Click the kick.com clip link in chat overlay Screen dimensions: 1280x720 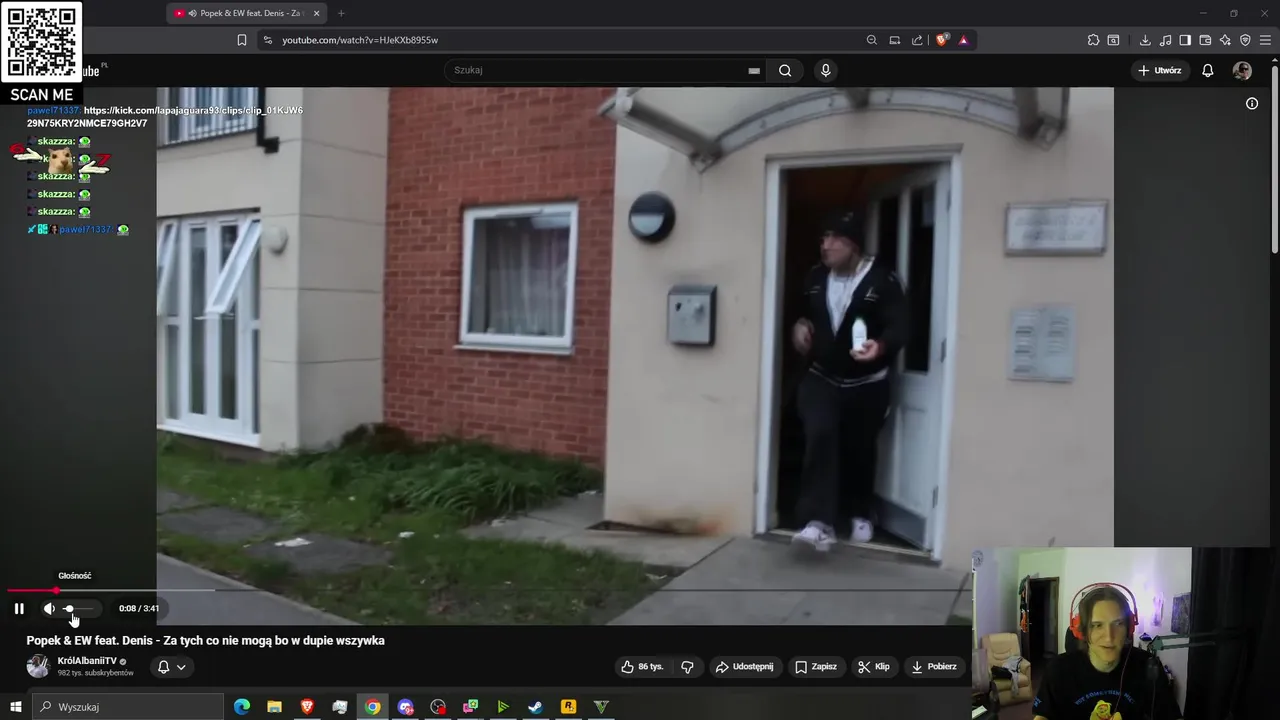pyautogui.click(x=165, y=117)
